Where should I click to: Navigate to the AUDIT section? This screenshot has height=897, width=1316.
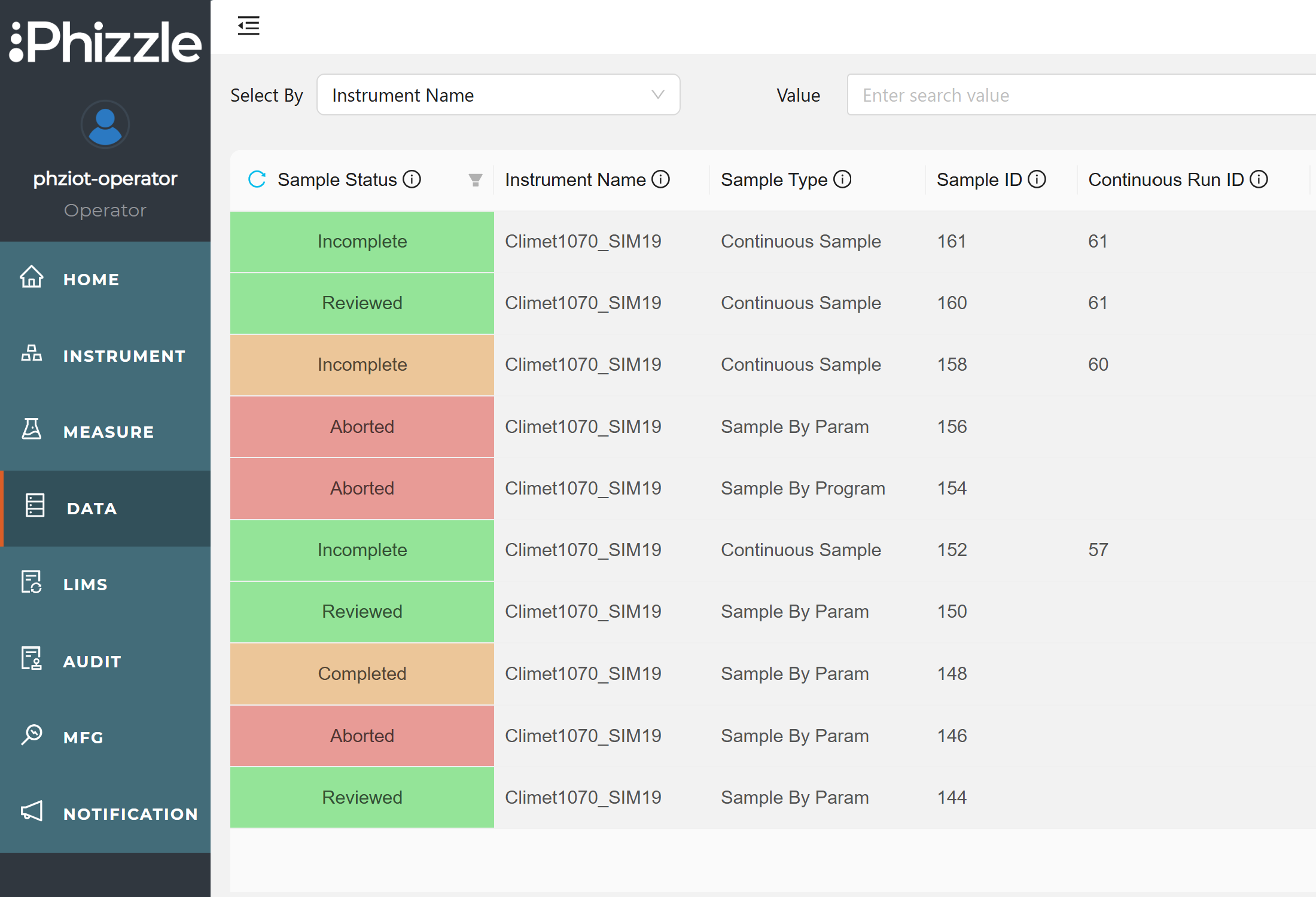tap(92, 661)
